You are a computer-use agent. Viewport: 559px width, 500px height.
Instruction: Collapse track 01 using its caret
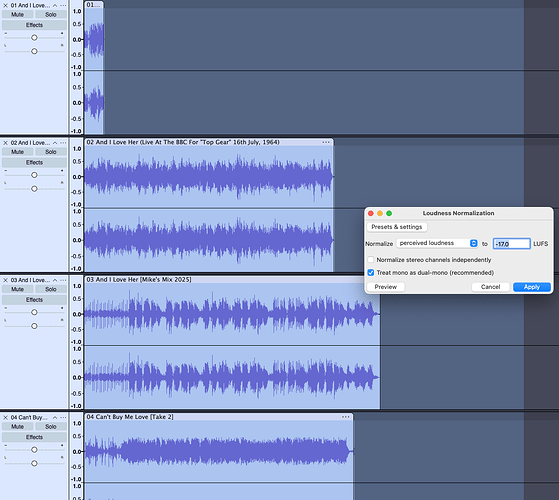pyautogui.click(x=55, y=5)
